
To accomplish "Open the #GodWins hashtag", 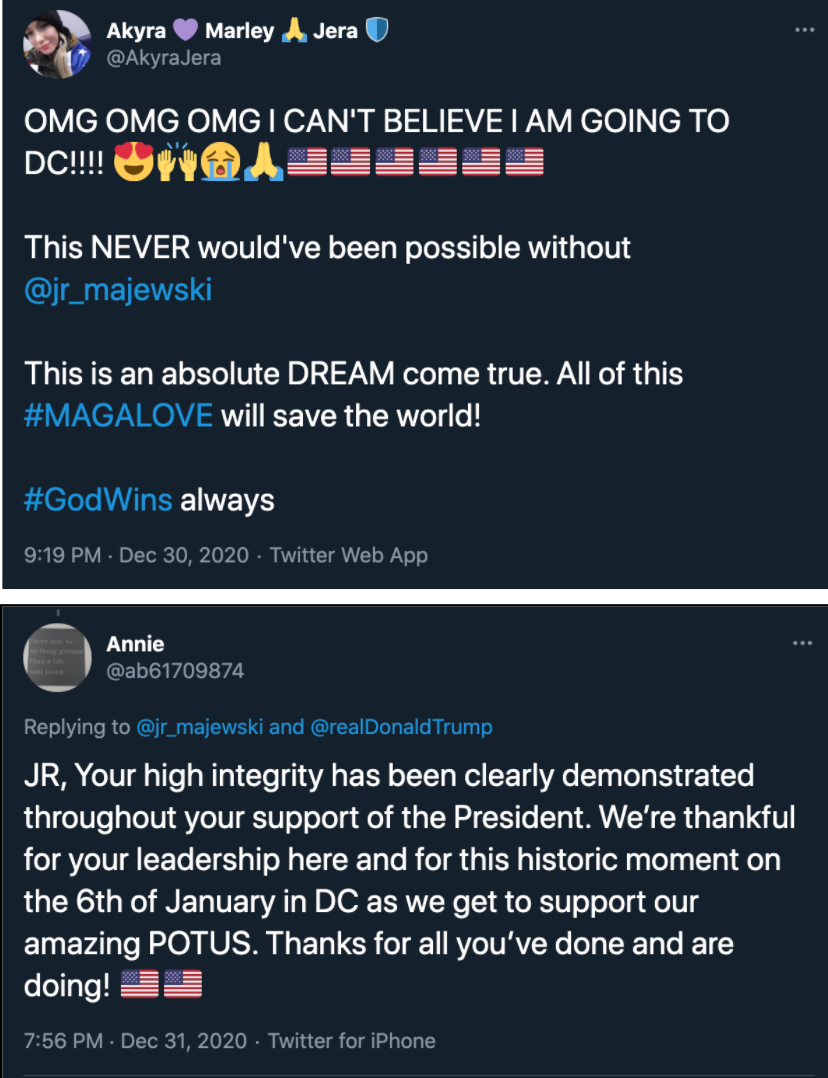I will click(x=98, y=498).
